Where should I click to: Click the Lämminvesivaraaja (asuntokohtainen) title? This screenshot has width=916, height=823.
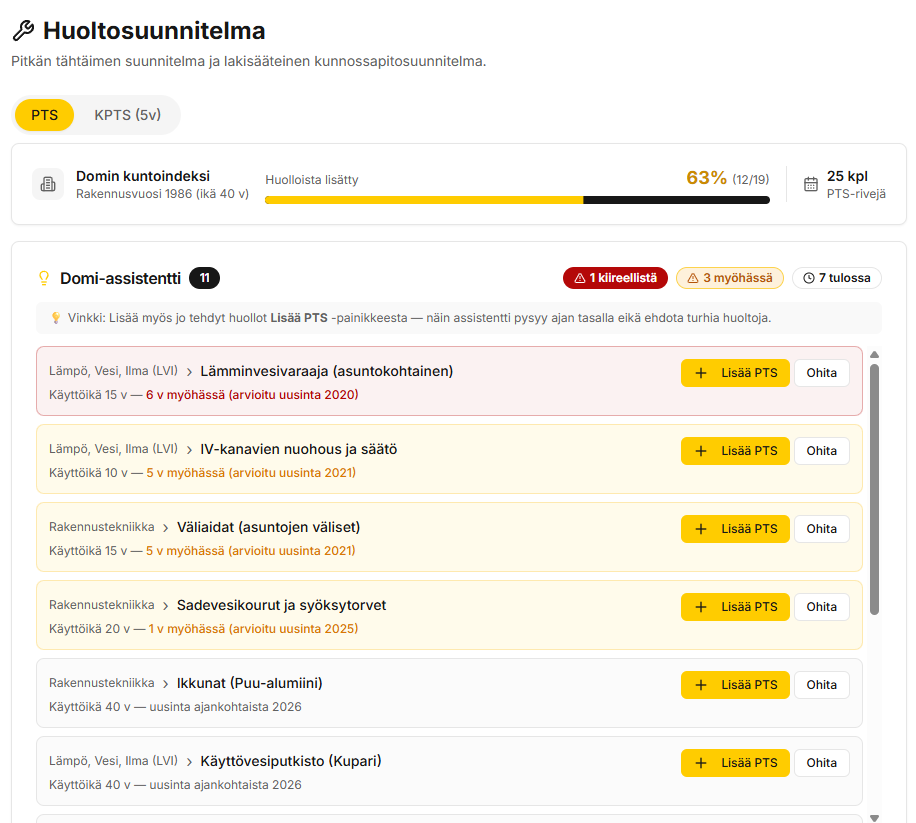pos(327,371)
